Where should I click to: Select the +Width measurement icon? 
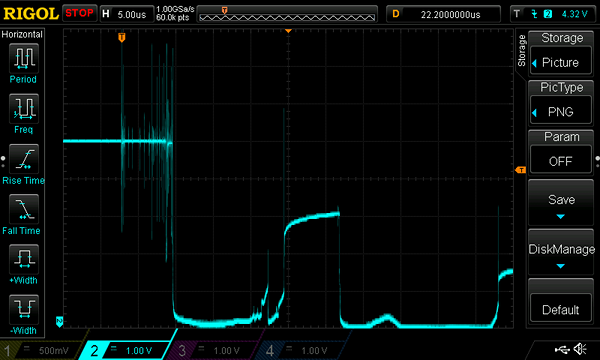(24, 259)
